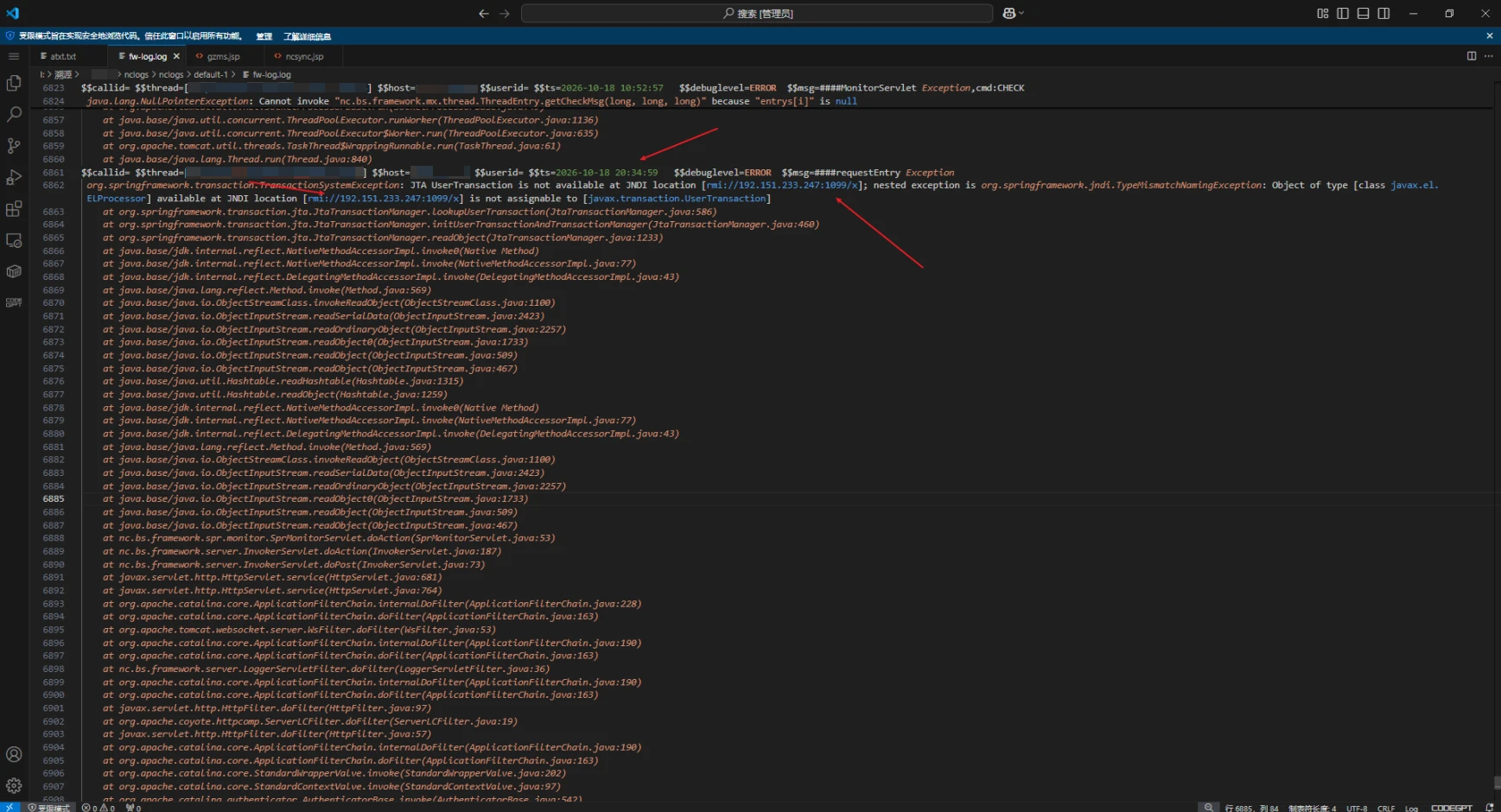This screenshot has height=812, width=1501.
Task: Click the 受限模式 status bar item
Action: [x=48, y=808]
